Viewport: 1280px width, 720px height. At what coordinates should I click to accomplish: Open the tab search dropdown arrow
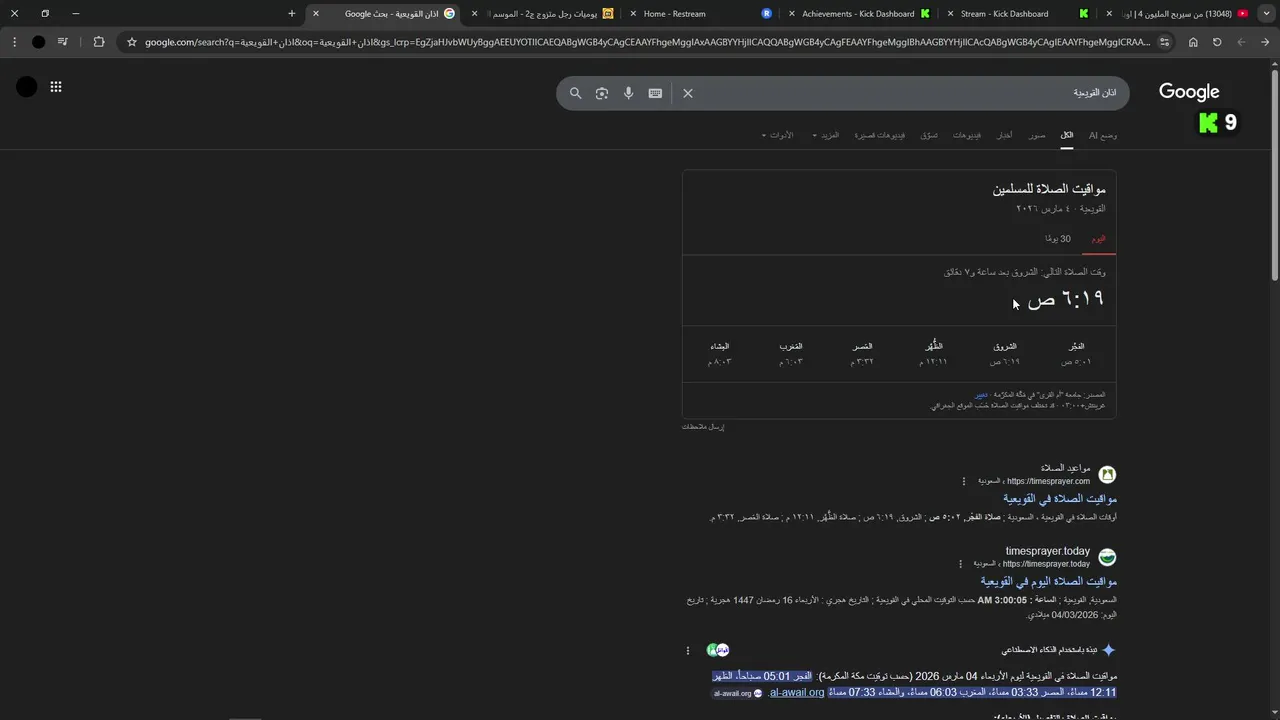coord(1267,14)
